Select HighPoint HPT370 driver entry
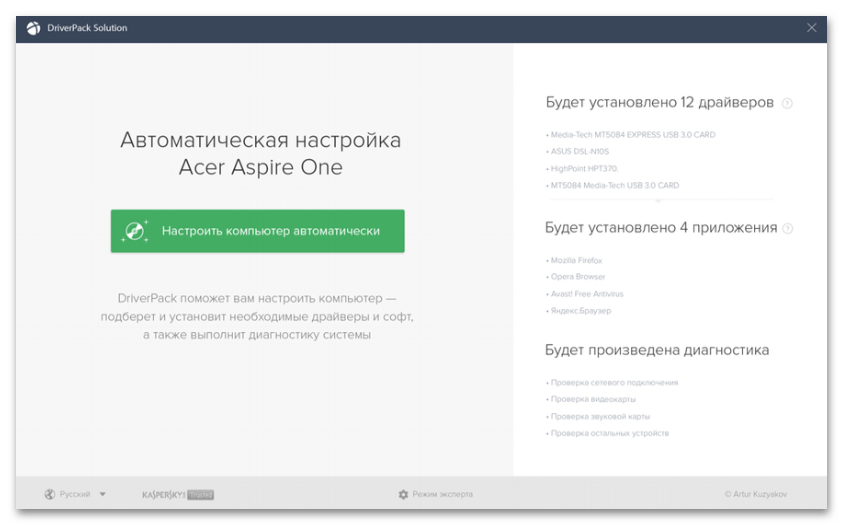The height and width of the screenshot is (525, 843). [582, 169]
